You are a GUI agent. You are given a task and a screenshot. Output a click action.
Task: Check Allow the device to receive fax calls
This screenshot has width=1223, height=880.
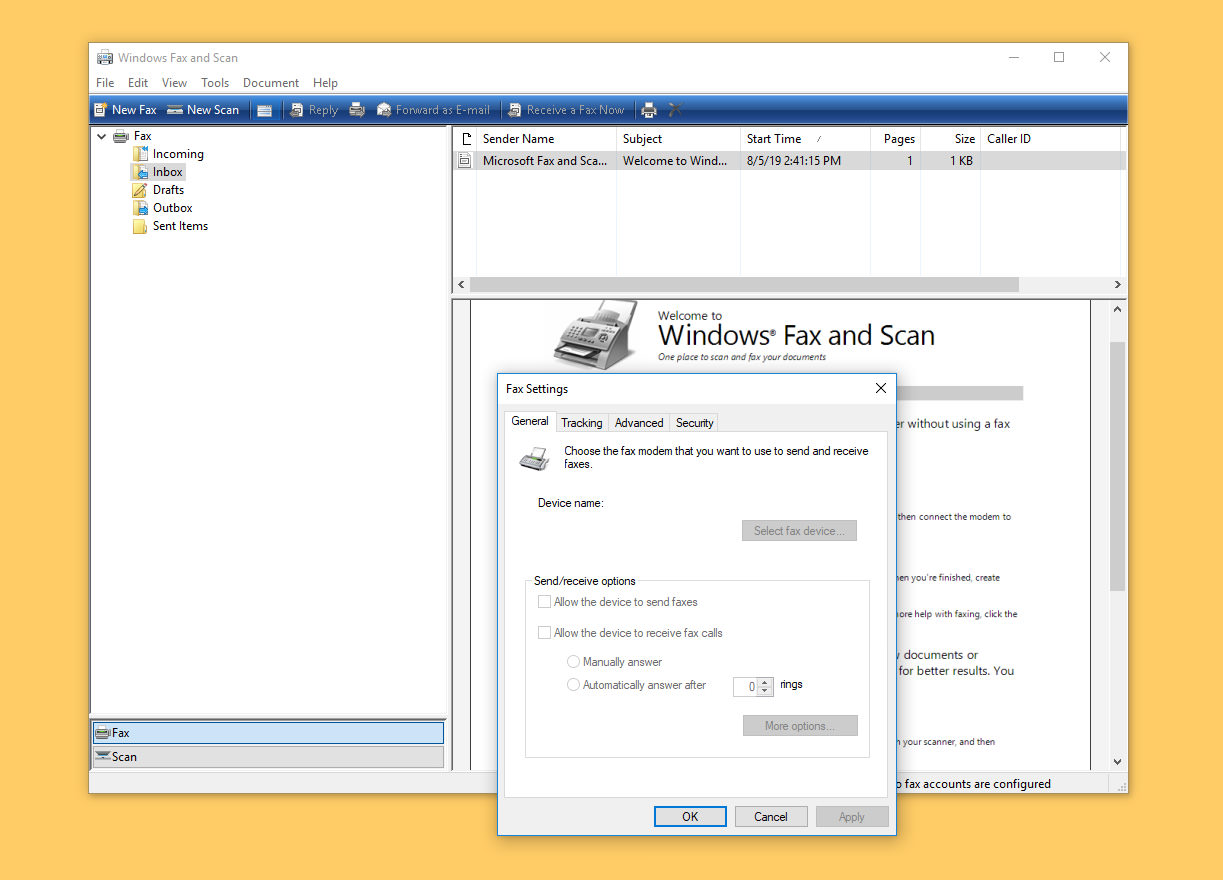click(x=544, y=632)
